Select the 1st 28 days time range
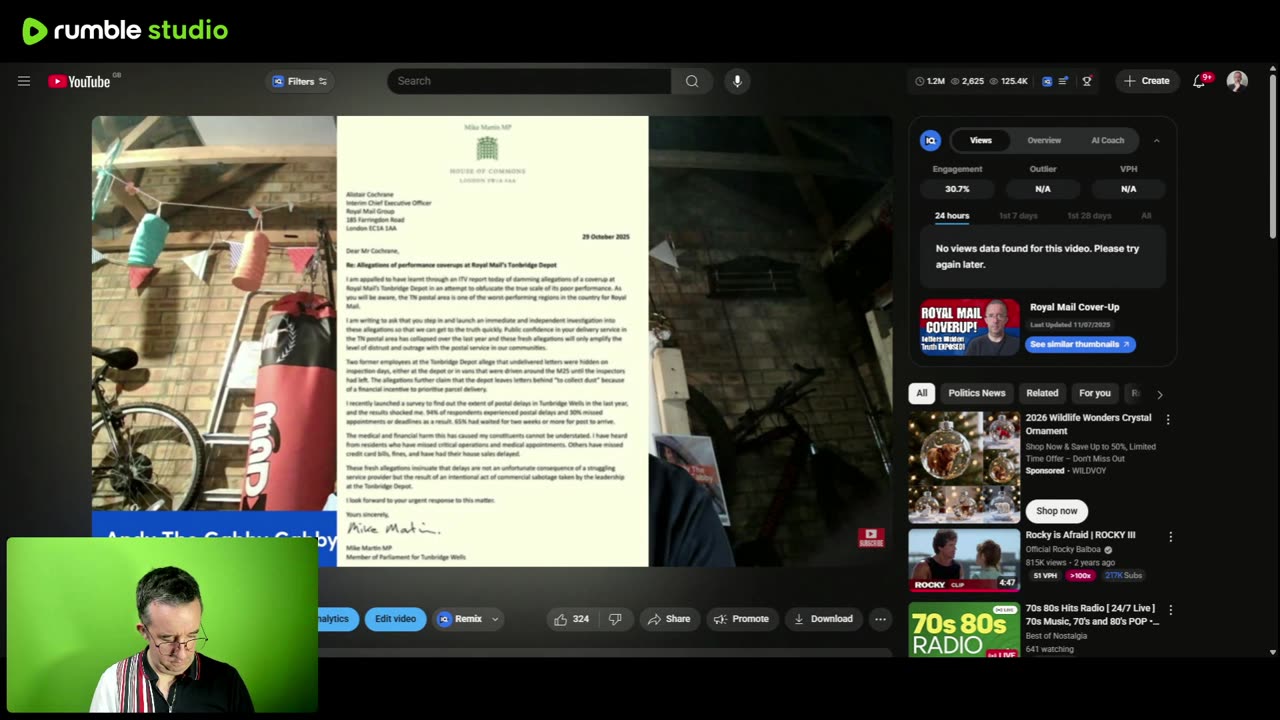The width and height of the screenshot is (1280, 720). click(1089, 216)
